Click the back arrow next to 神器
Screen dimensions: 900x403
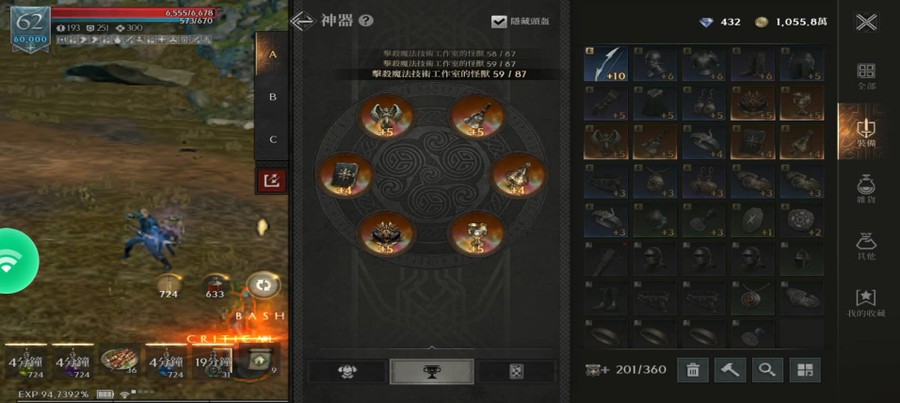(x=302, y=21)
